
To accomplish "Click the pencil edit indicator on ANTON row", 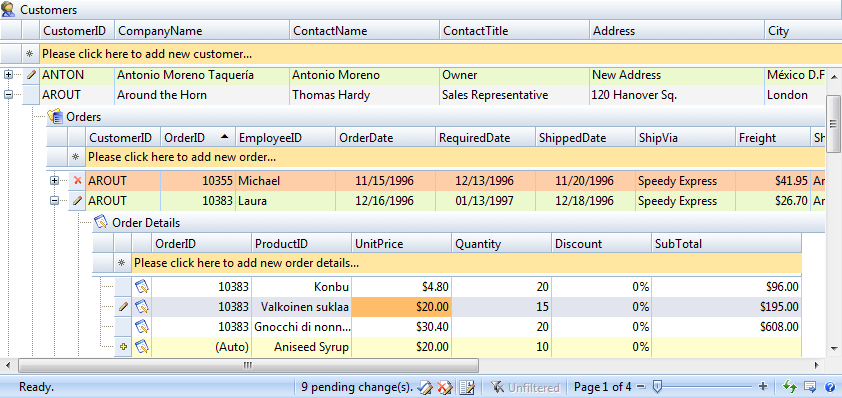I will (31, 75).
